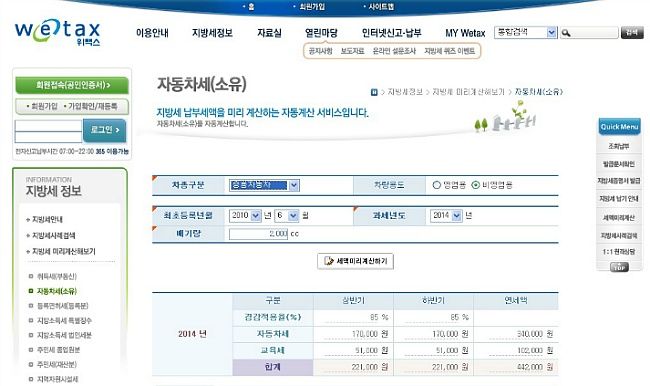Click the 442,000 원 annual total cell
Image resolution: width=650 pixels, height=386 pixels.
(x=516, y=367)
